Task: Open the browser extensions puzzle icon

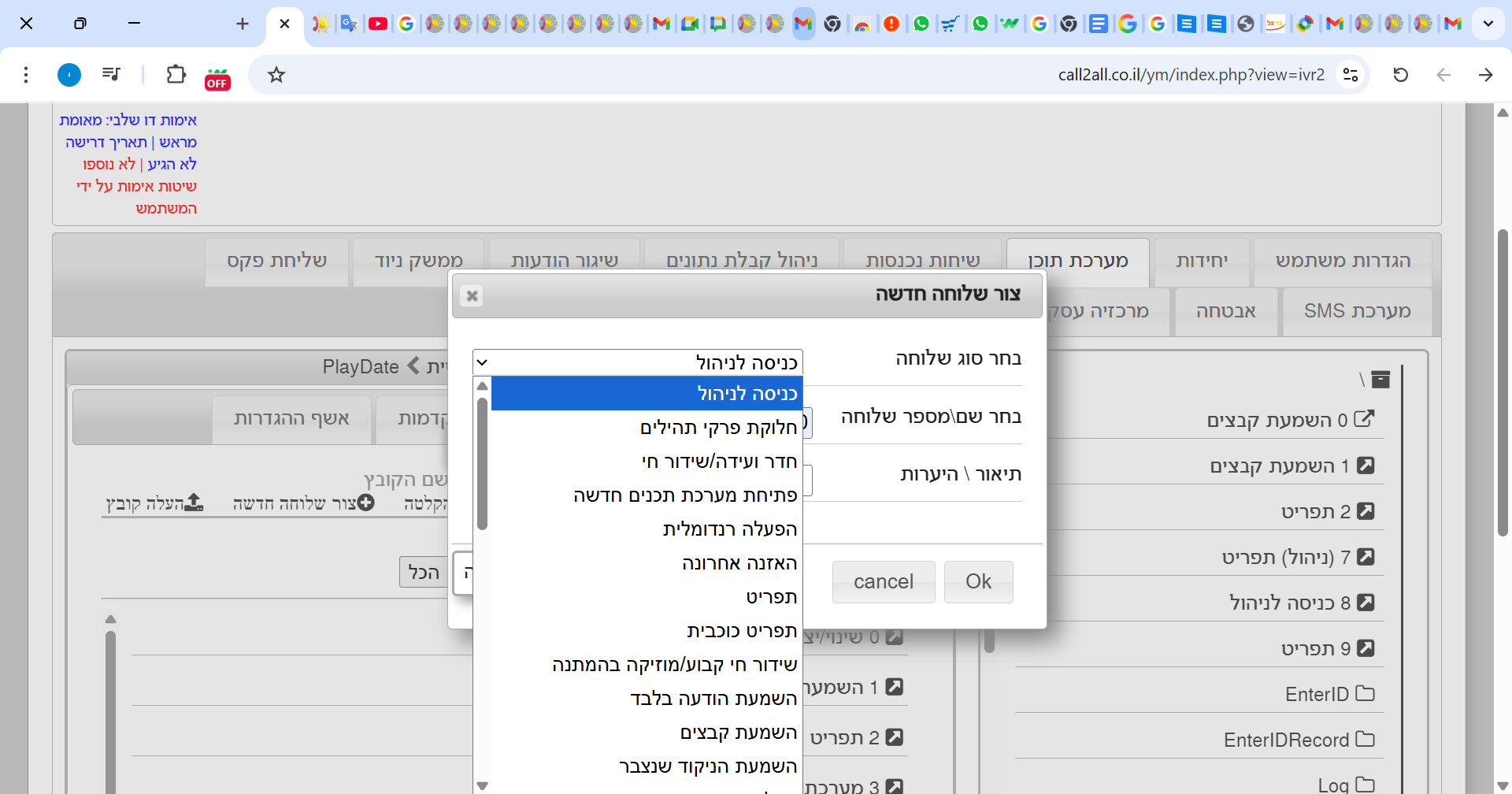Action: pos(176,75)
